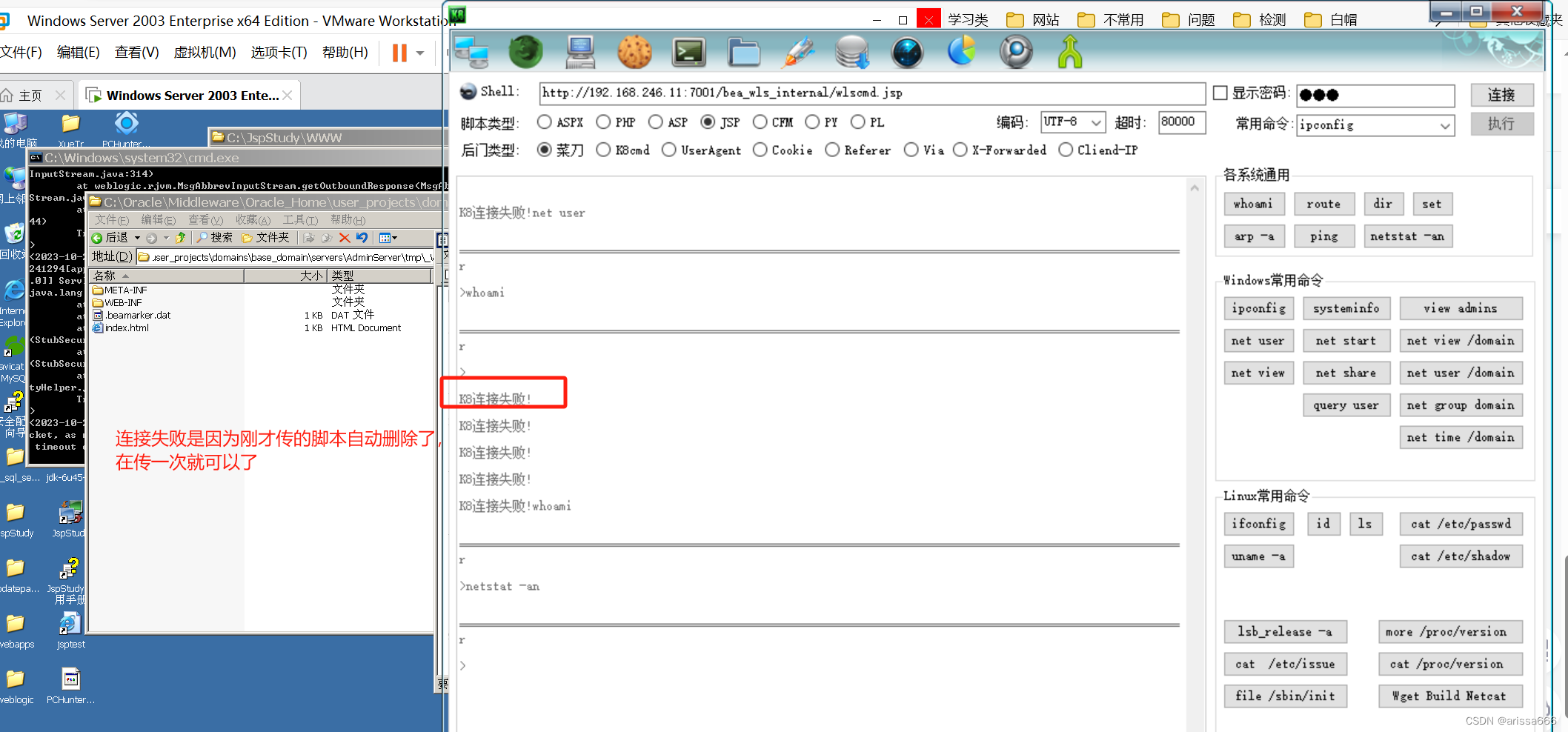
Task: Select the K8cmd backdoor type radio
Action: tap(603, 150)
